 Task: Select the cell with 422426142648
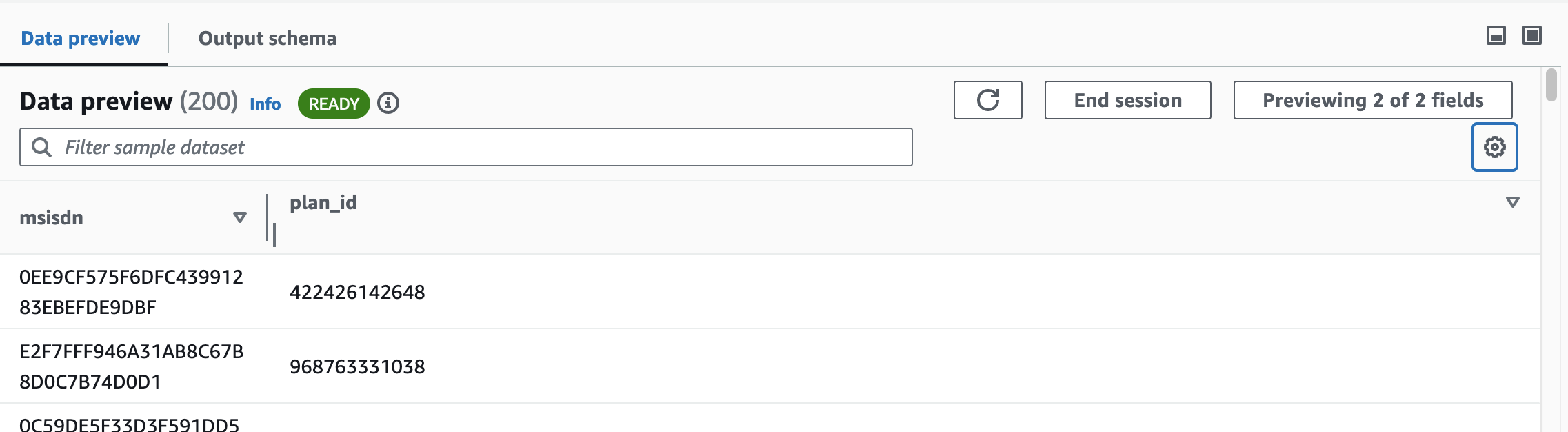[357, 292]
